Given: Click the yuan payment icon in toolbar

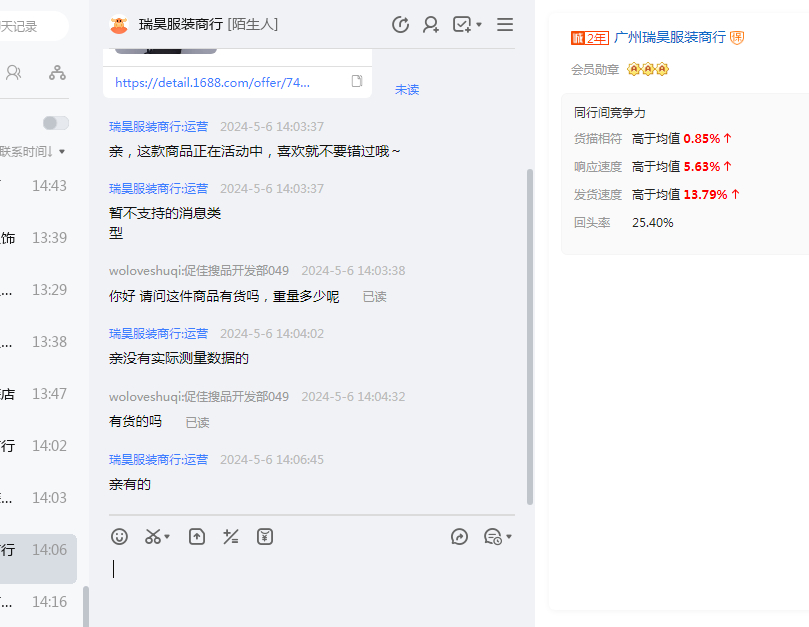Looking at the screenshot, I should coord(265,537).
